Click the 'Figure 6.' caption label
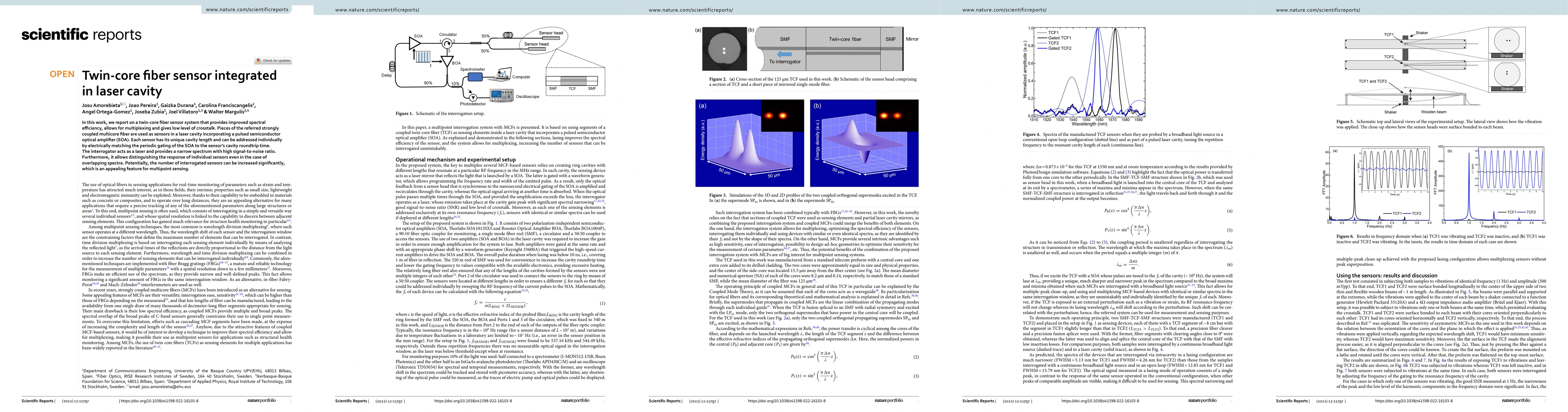The width and height of the screenshot is (1568, 412). [x=1345, y=236]
